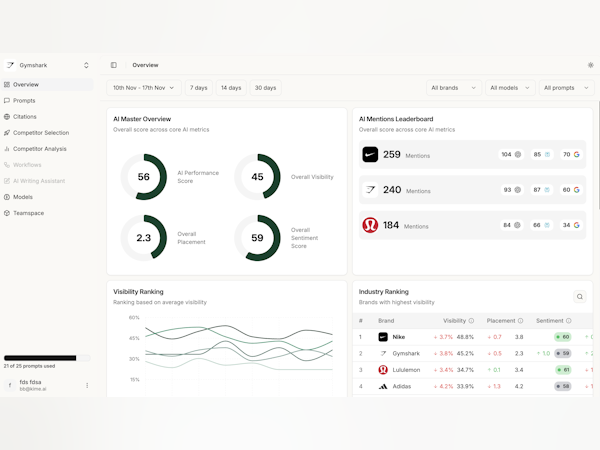Click the prompts used progress bar
The width and height of the screenshot is (600, 450).
click(47, 358)
